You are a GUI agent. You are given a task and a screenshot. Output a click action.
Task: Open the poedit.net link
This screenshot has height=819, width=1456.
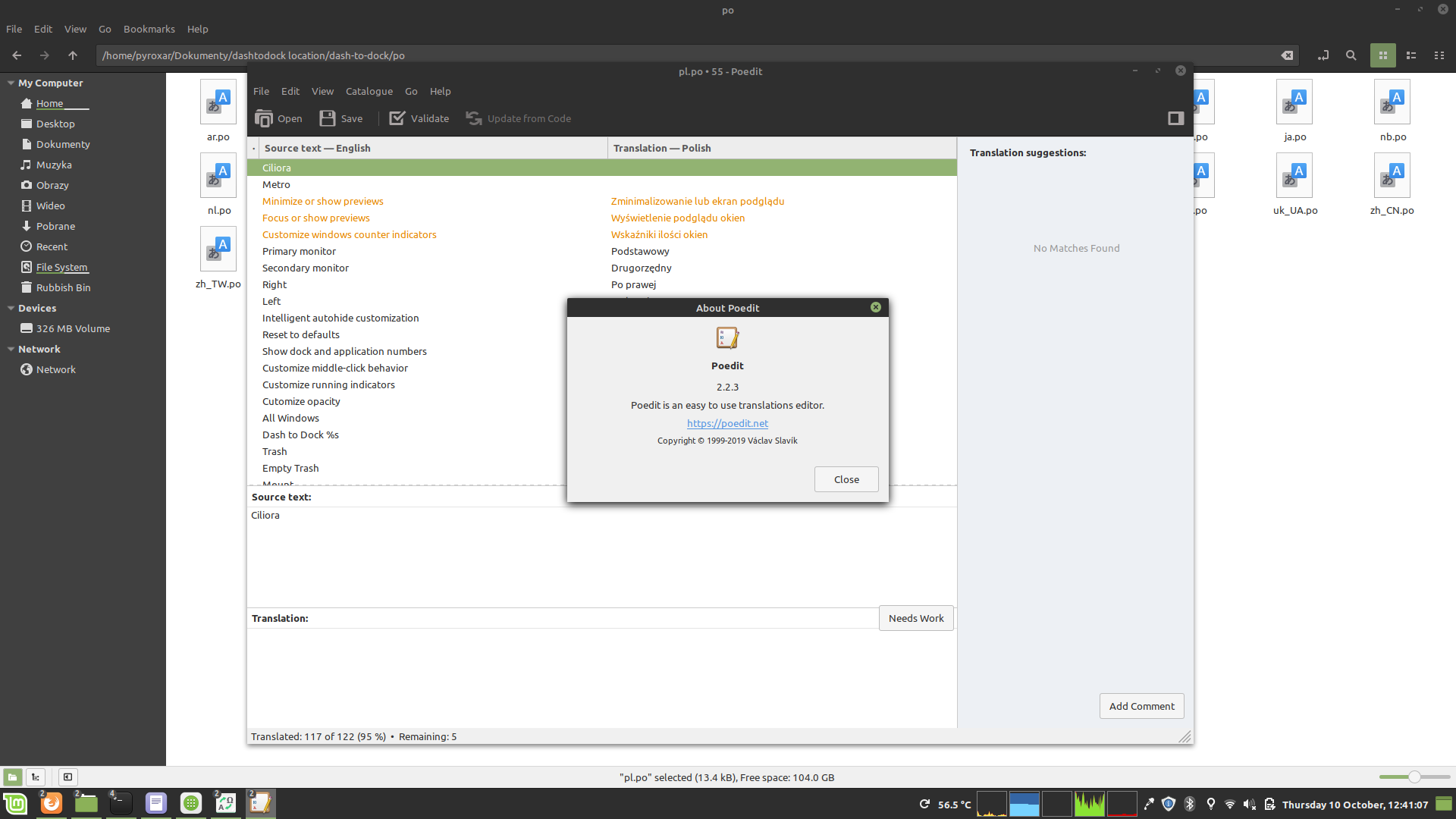727,423
